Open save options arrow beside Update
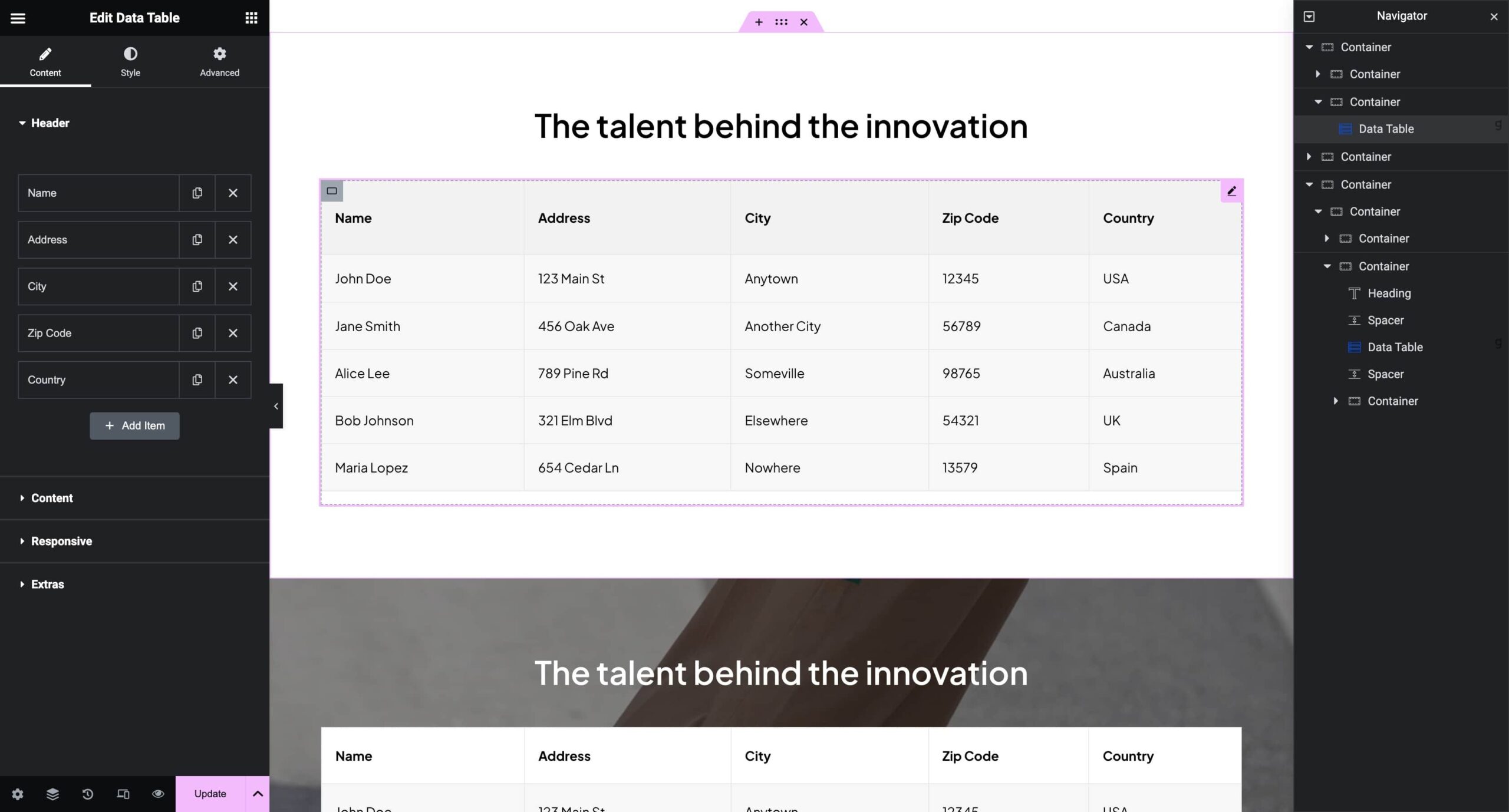 (x=258, y=794)
